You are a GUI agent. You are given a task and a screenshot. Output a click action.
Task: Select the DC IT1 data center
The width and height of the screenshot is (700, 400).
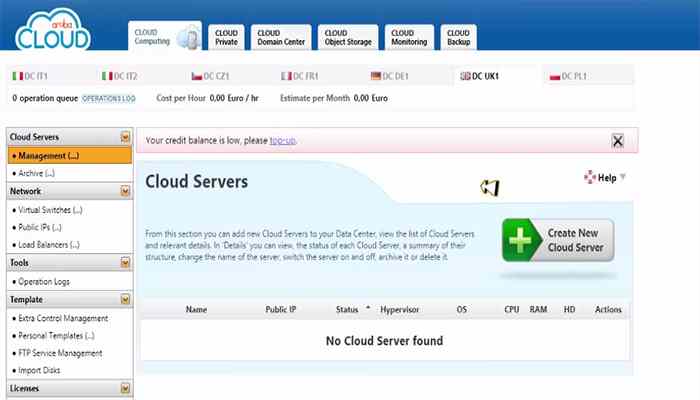[x=30, y=76]
